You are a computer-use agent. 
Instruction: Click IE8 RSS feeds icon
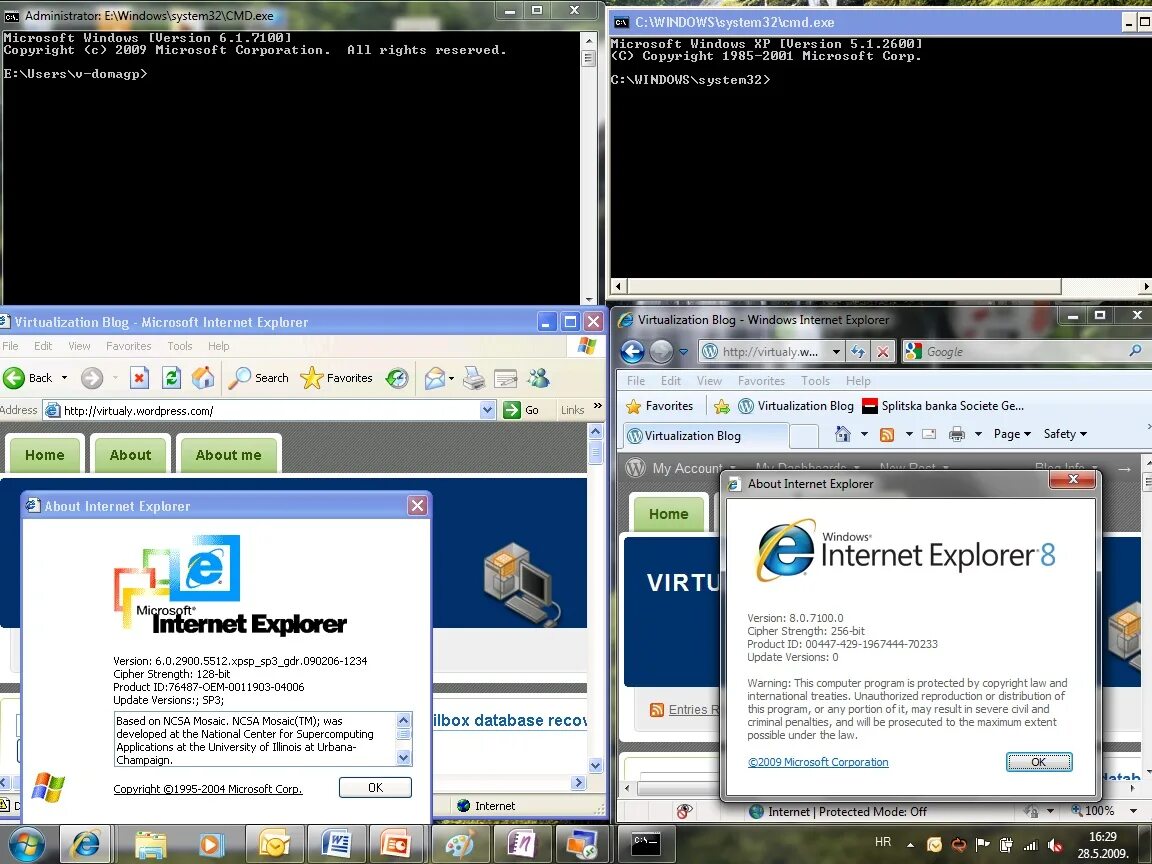[887, 434]
